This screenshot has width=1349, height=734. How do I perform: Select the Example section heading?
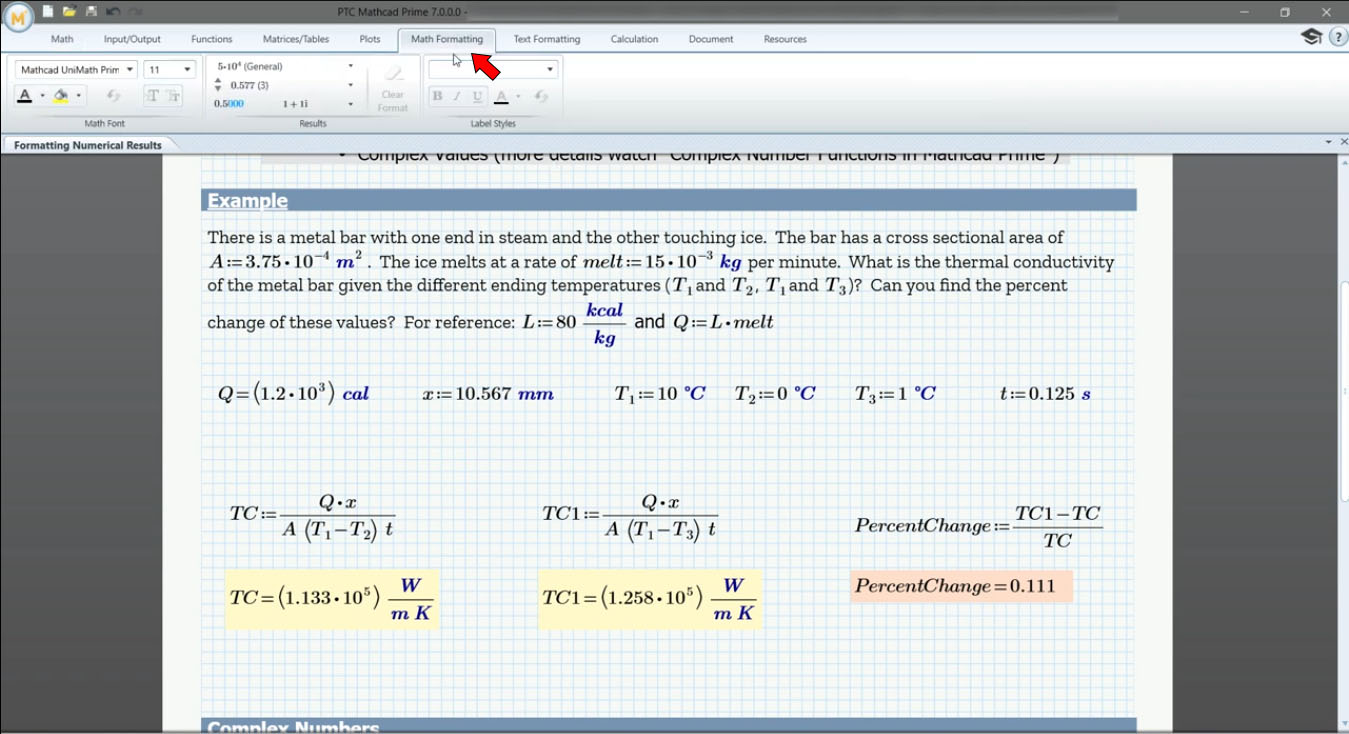tap(248, 200)
